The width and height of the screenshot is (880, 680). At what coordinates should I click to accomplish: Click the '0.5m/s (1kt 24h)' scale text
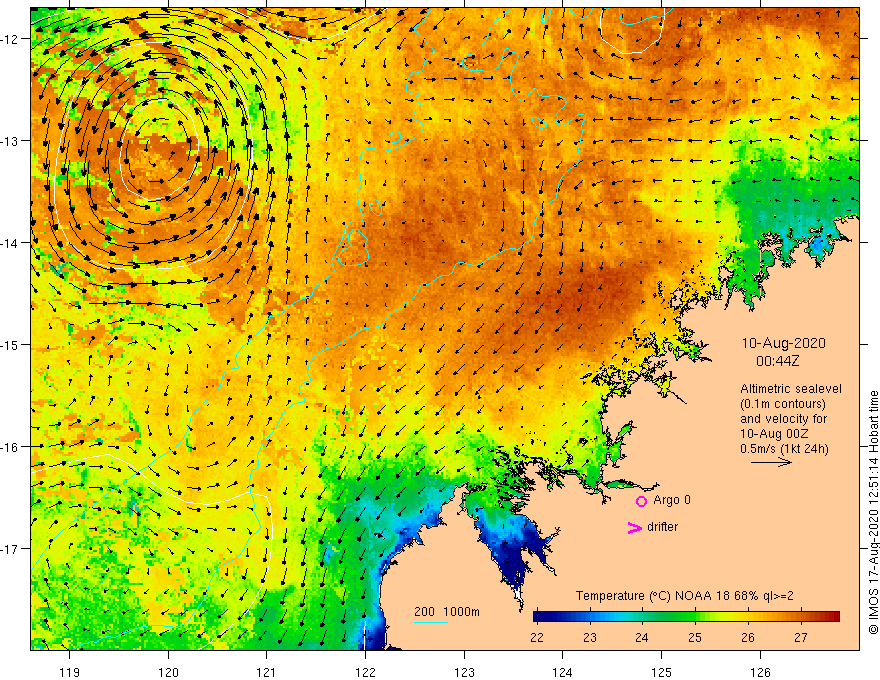pyautogui.click(x=784, y=449)
